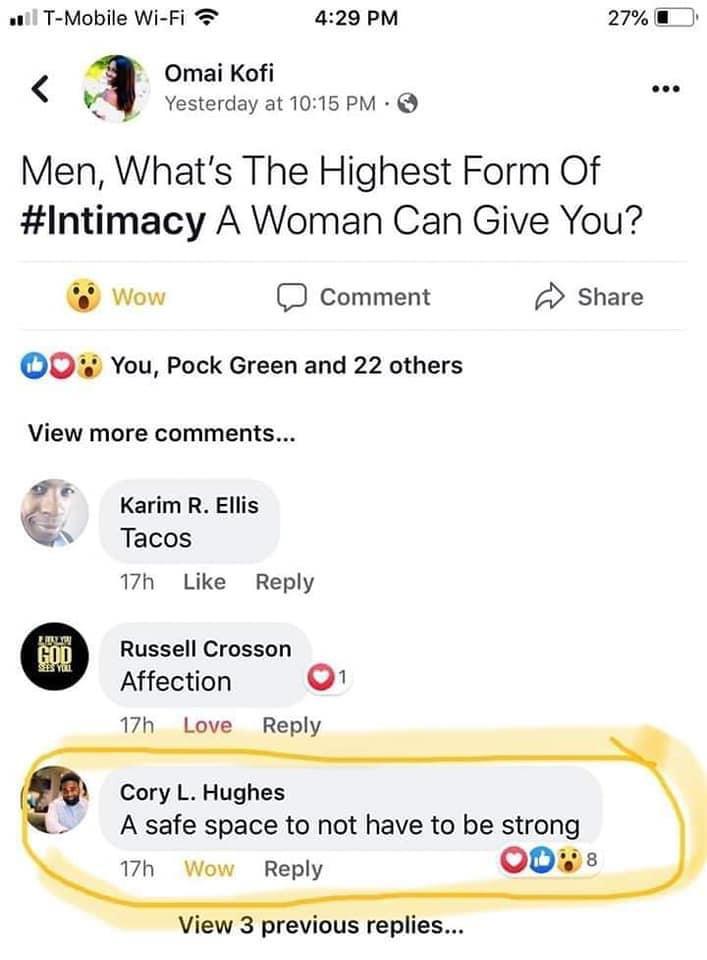Open the post reaction emoji summary icons
This screenshot has height=960, width=707.
[62, 366]
